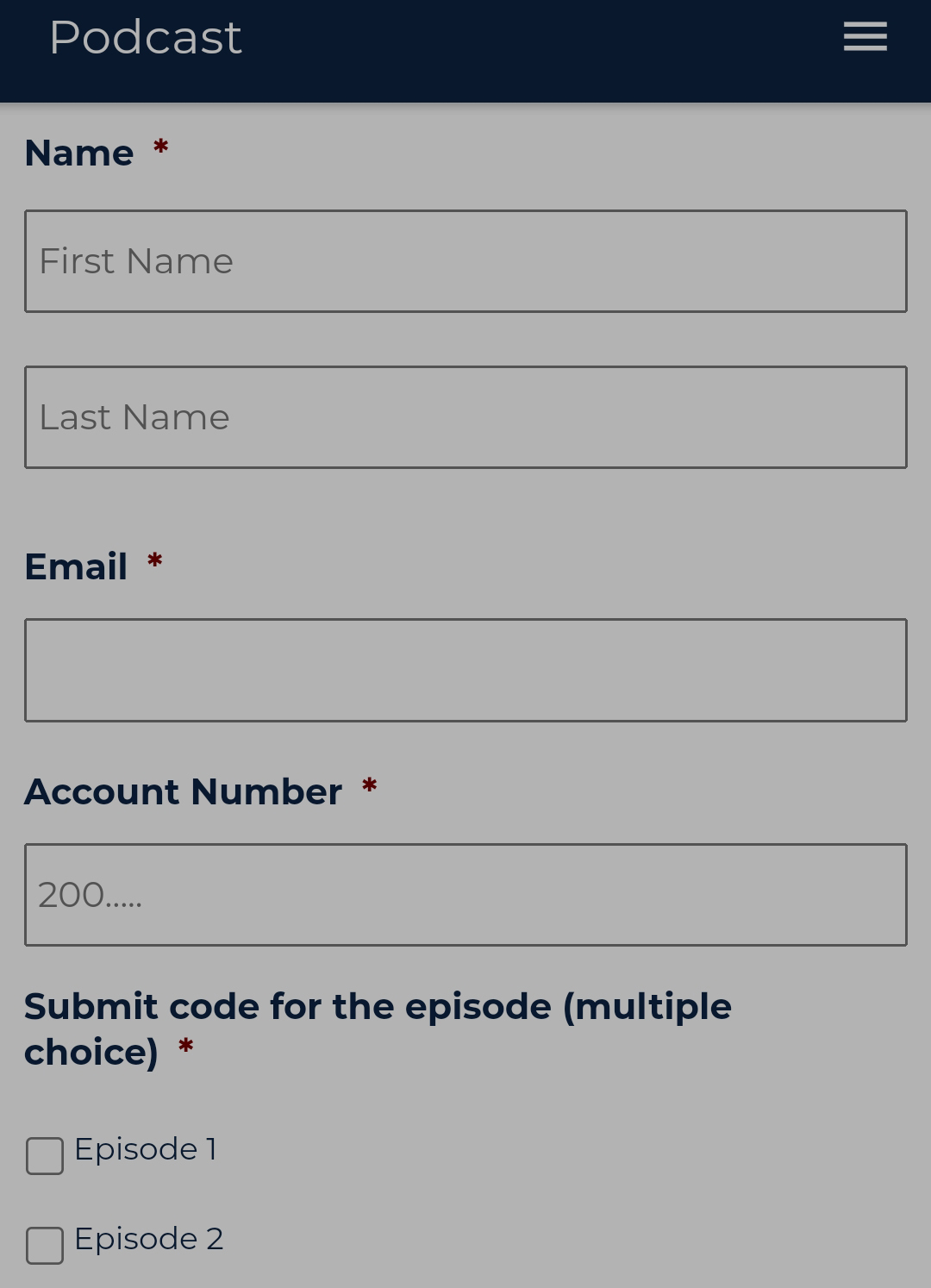Image resolution: width=931 pixels, height=1288 pixels.
Task: Click the 'Account Number' field label
Action: point(183,792)
